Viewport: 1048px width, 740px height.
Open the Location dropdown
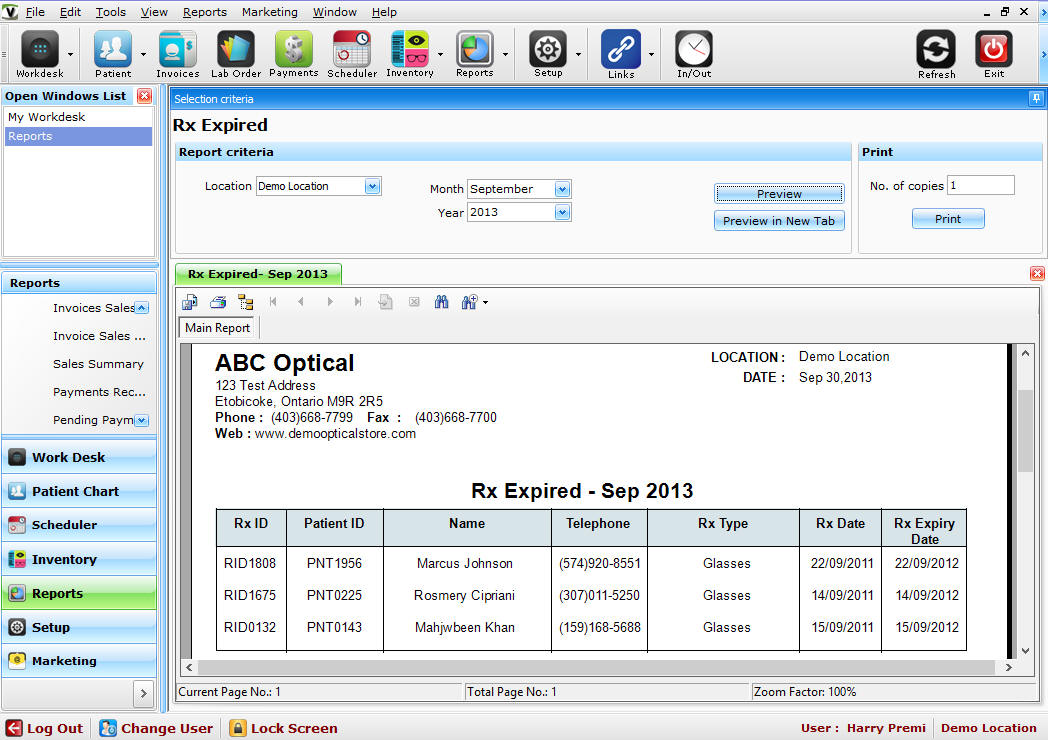pos(372,186)
